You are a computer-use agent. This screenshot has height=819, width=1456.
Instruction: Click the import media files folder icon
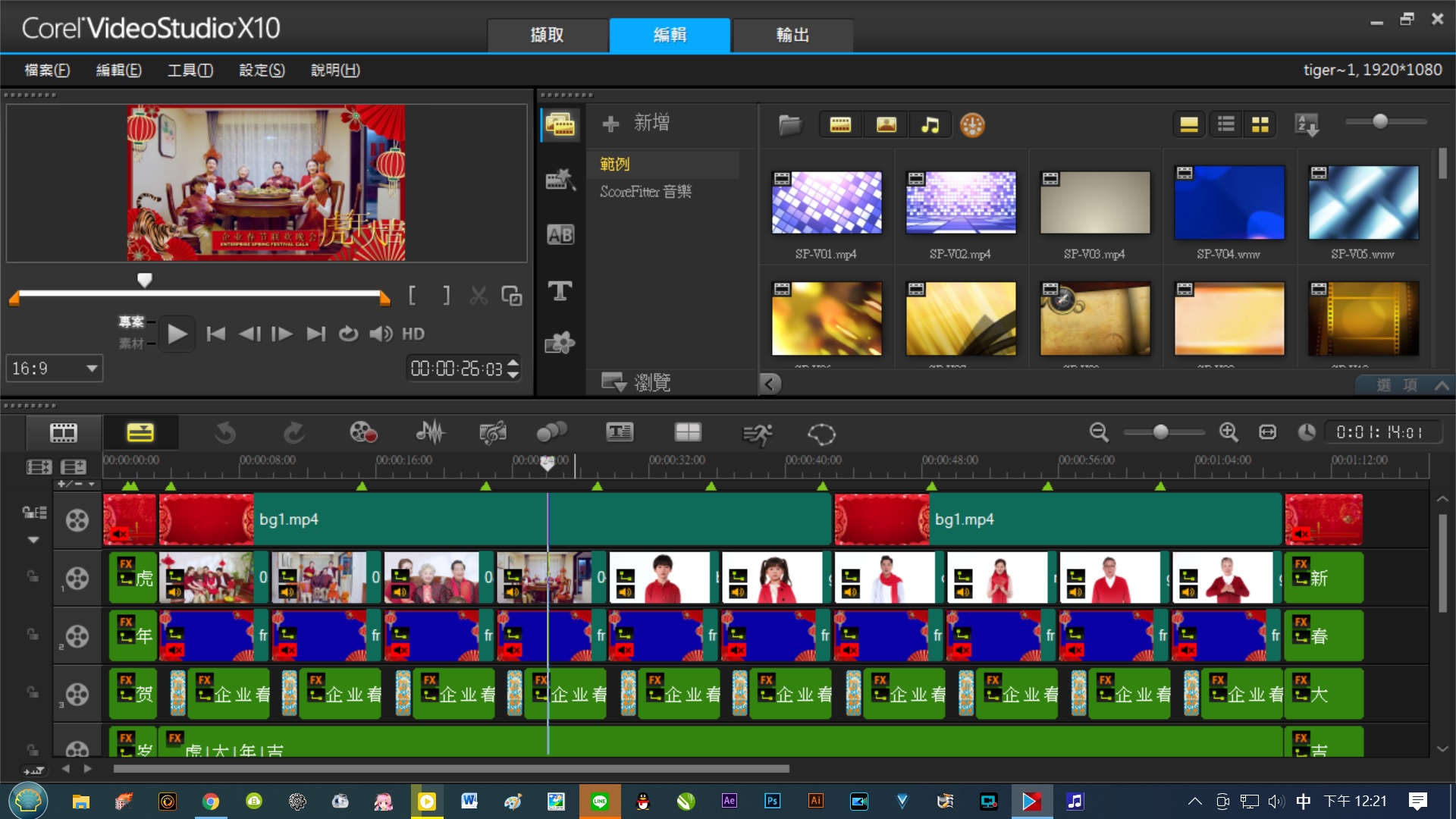pyautogui.click(x=790, y=125)
